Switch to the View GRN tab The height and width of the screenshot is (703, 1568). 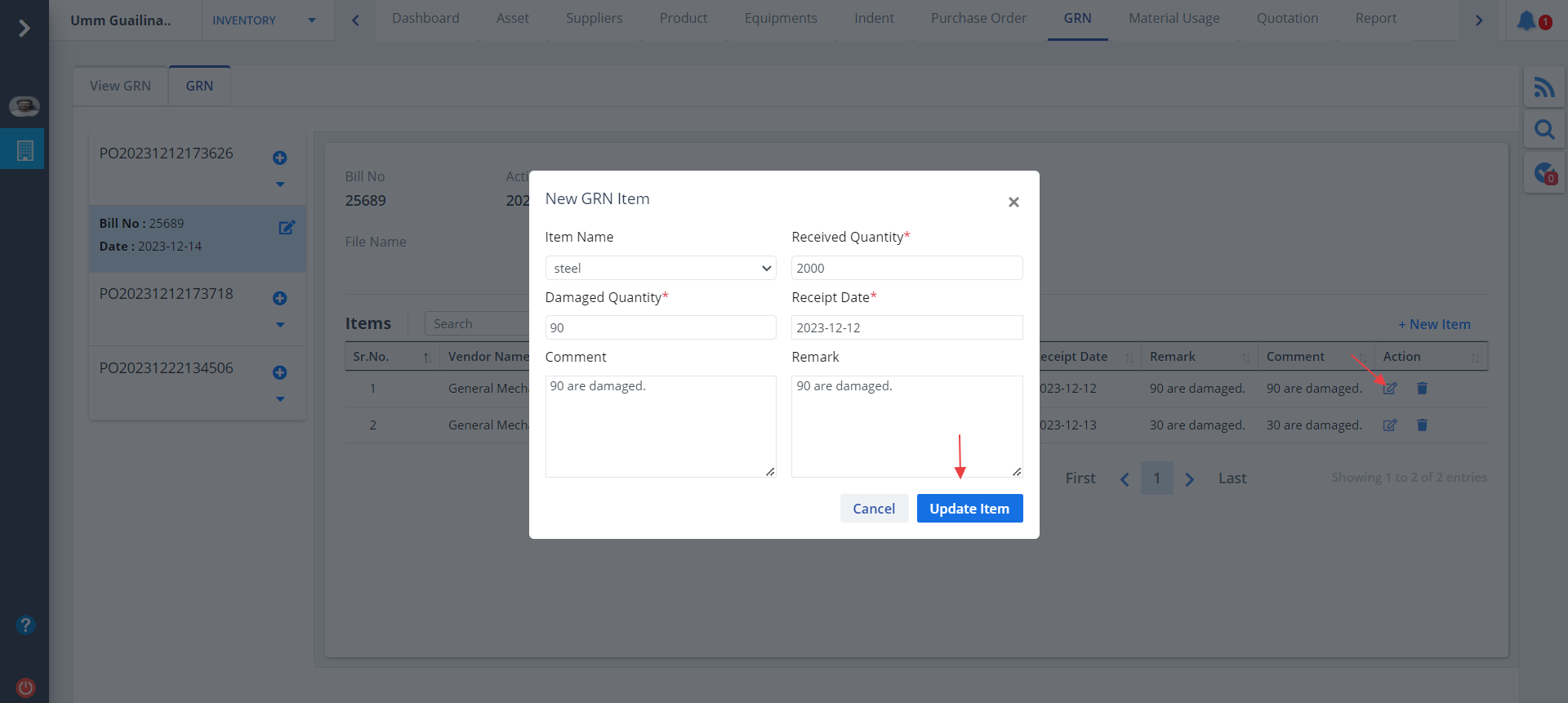point(120,86)
